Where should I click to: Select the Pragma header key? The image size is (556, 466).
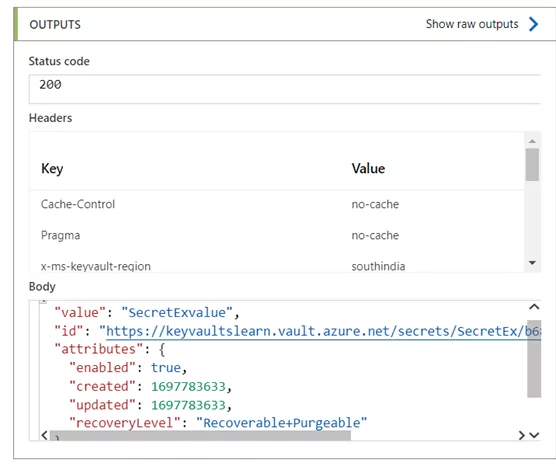[61, 235]
